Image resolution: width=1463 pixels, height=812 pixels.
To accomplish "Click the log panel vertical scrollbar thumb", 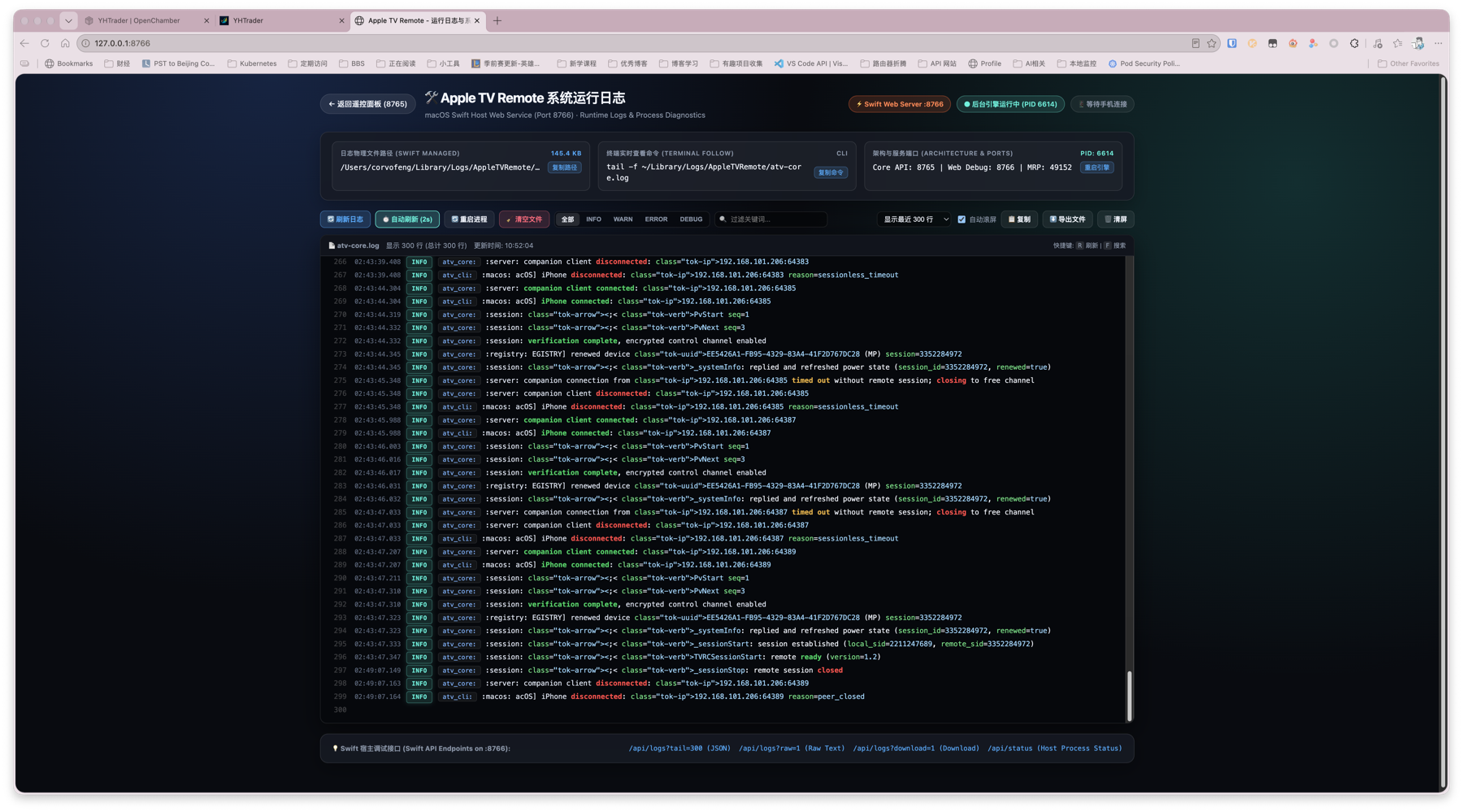I will coord(1129,696).
